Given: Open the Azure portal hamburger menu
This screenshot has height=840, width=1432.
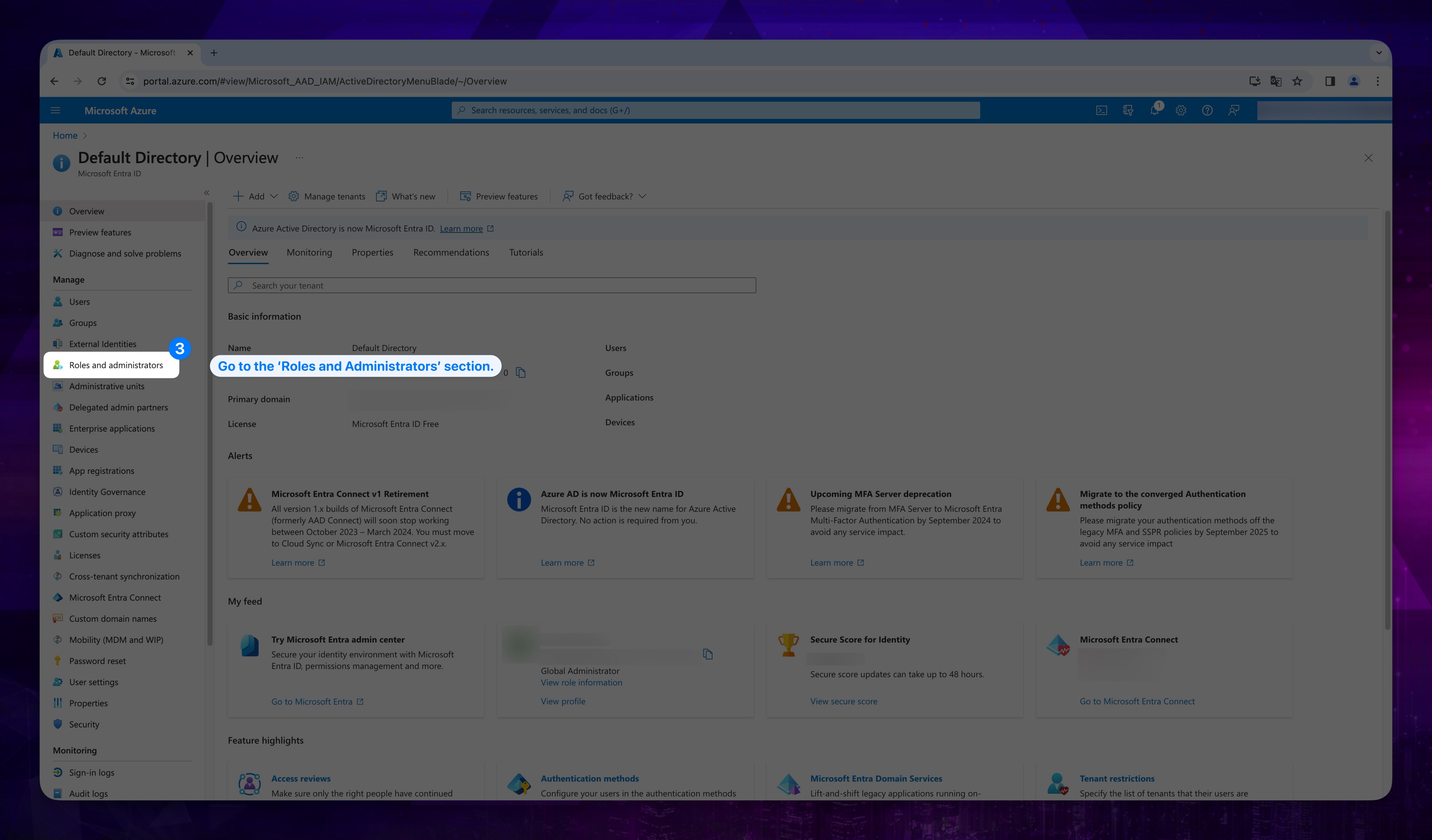Looking at the screenshot, I should (x=55, y=110).
